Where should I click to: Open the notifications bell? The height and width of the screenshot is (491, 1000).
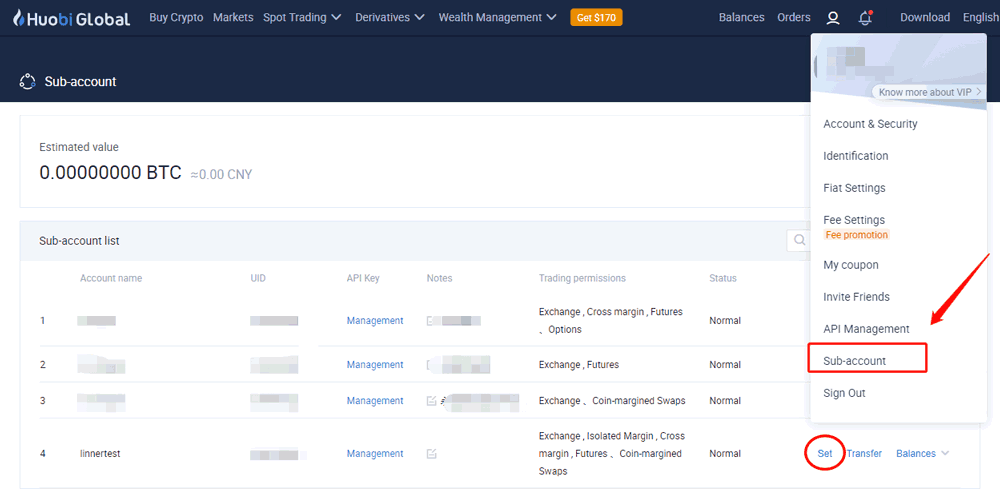tap(865, 18)
